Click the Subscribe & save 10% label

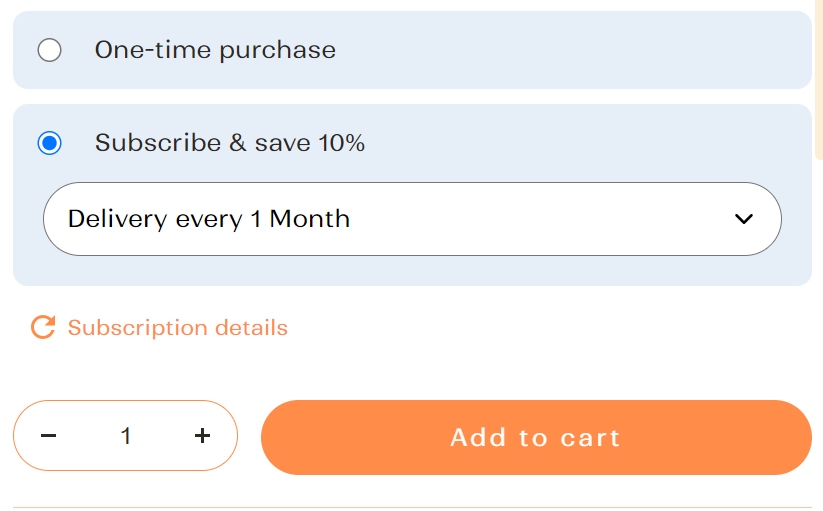(x=230, y=143)
